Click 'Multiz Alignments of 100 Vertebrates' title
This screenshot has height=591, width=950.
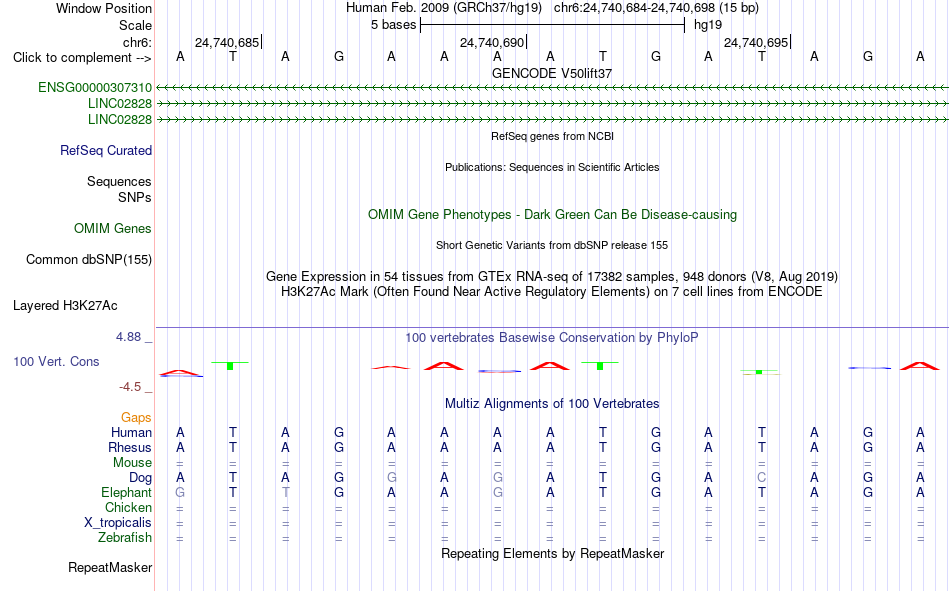(x=552, y=404)
